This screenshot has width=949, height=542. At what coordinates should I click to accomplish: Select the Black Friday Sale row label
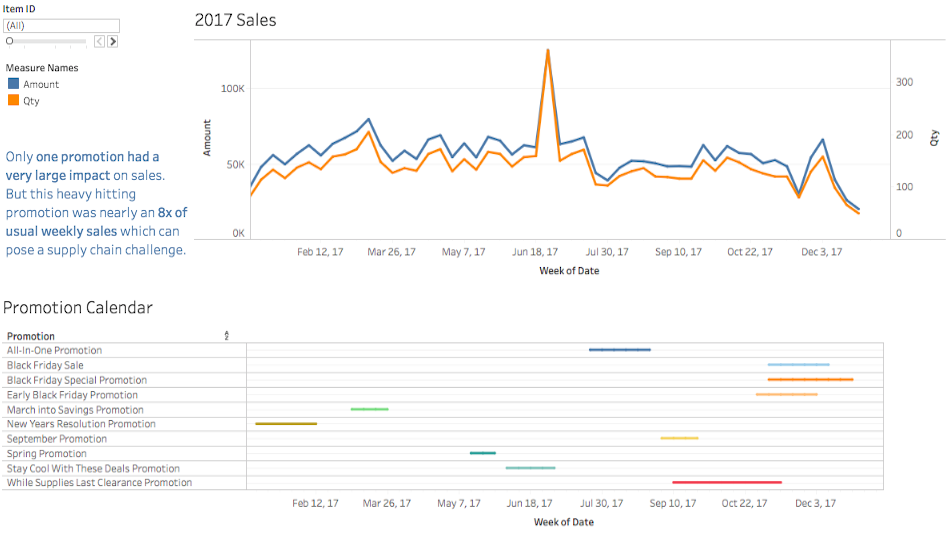45,365
